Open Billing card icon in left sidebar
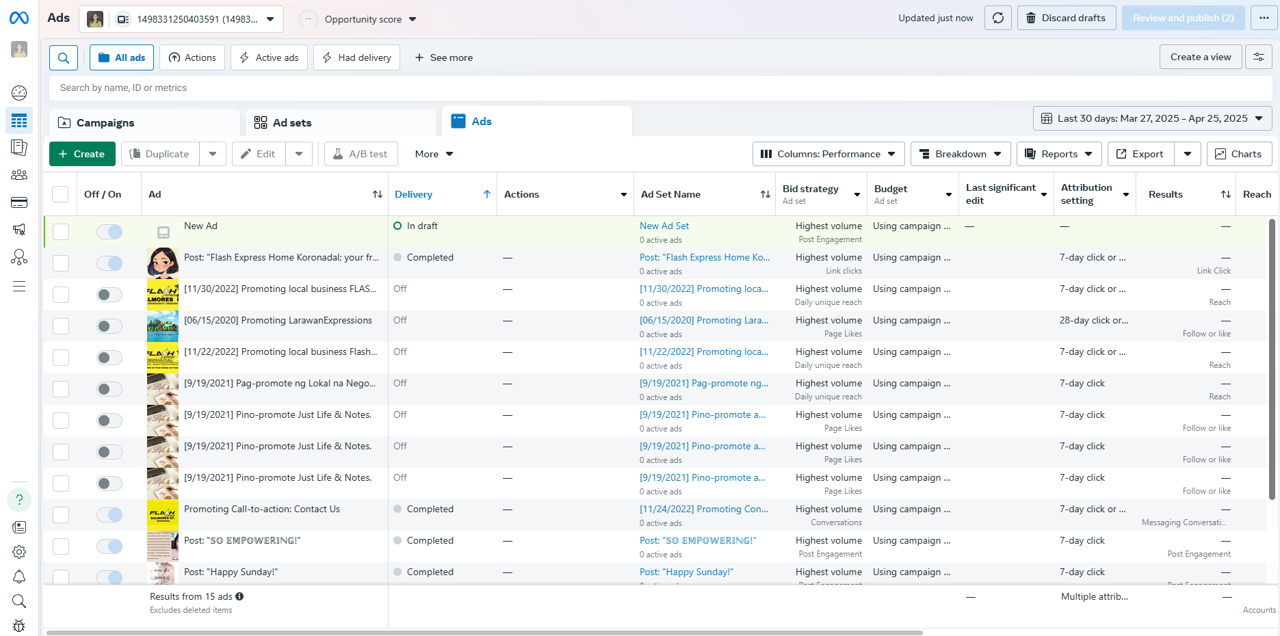Viewport: 1280px width, 636px height. click(19, 203)
